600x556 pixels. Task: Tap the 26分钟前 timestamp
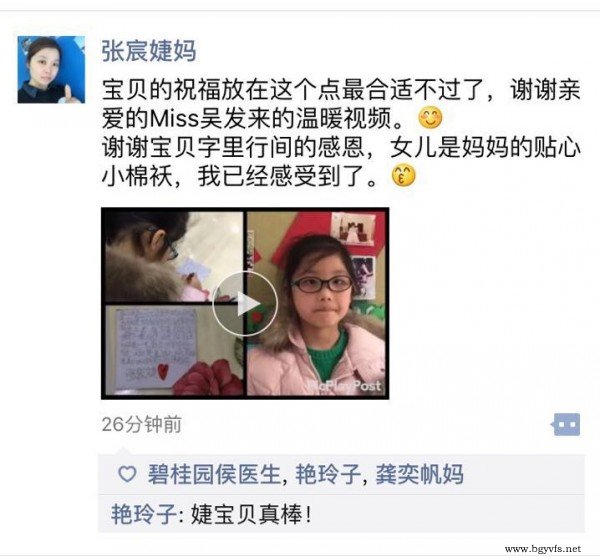[142, 424]
